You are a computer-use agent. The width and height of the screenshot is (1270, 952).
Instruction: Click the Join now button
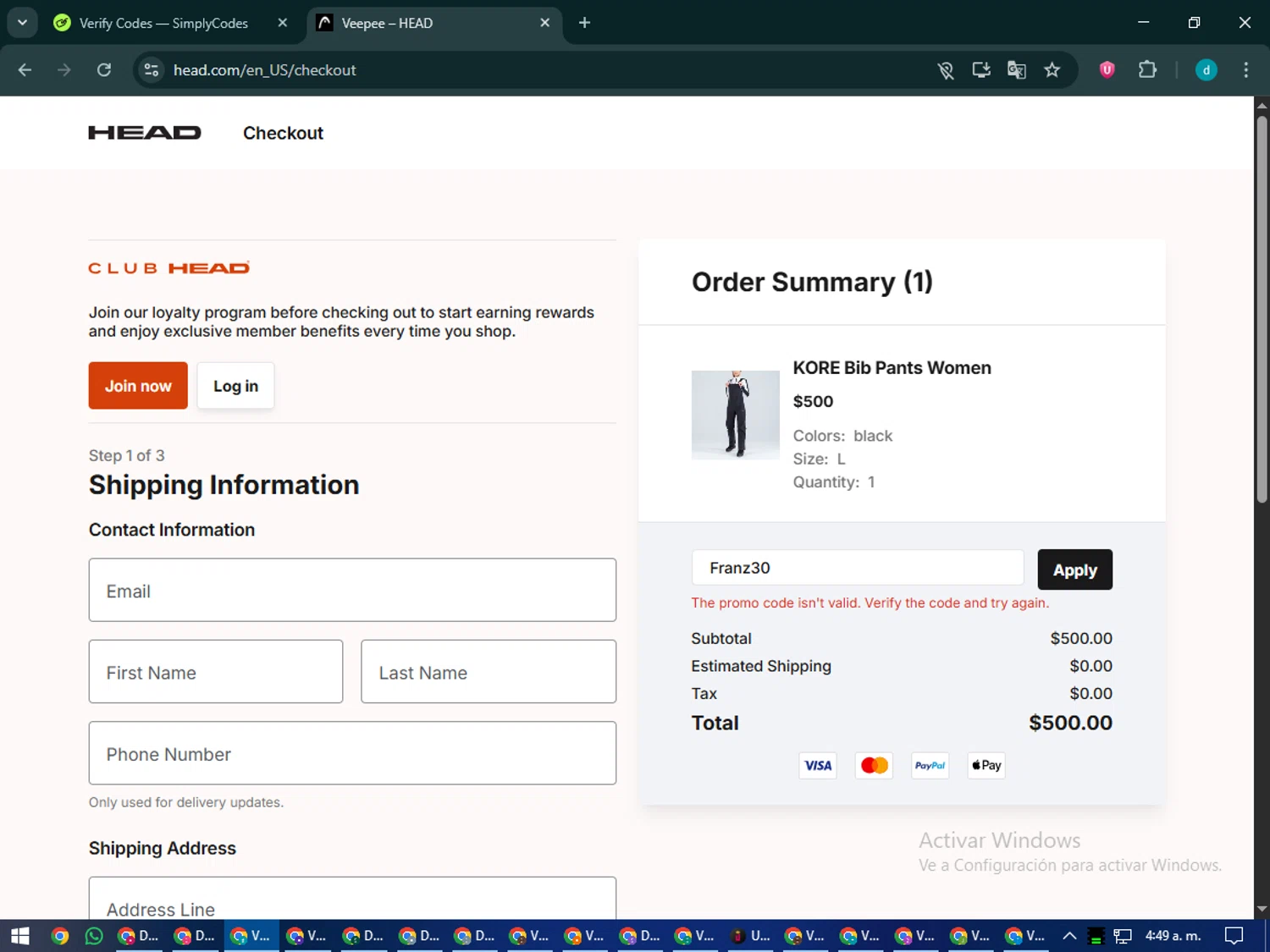tap(138, 386)
